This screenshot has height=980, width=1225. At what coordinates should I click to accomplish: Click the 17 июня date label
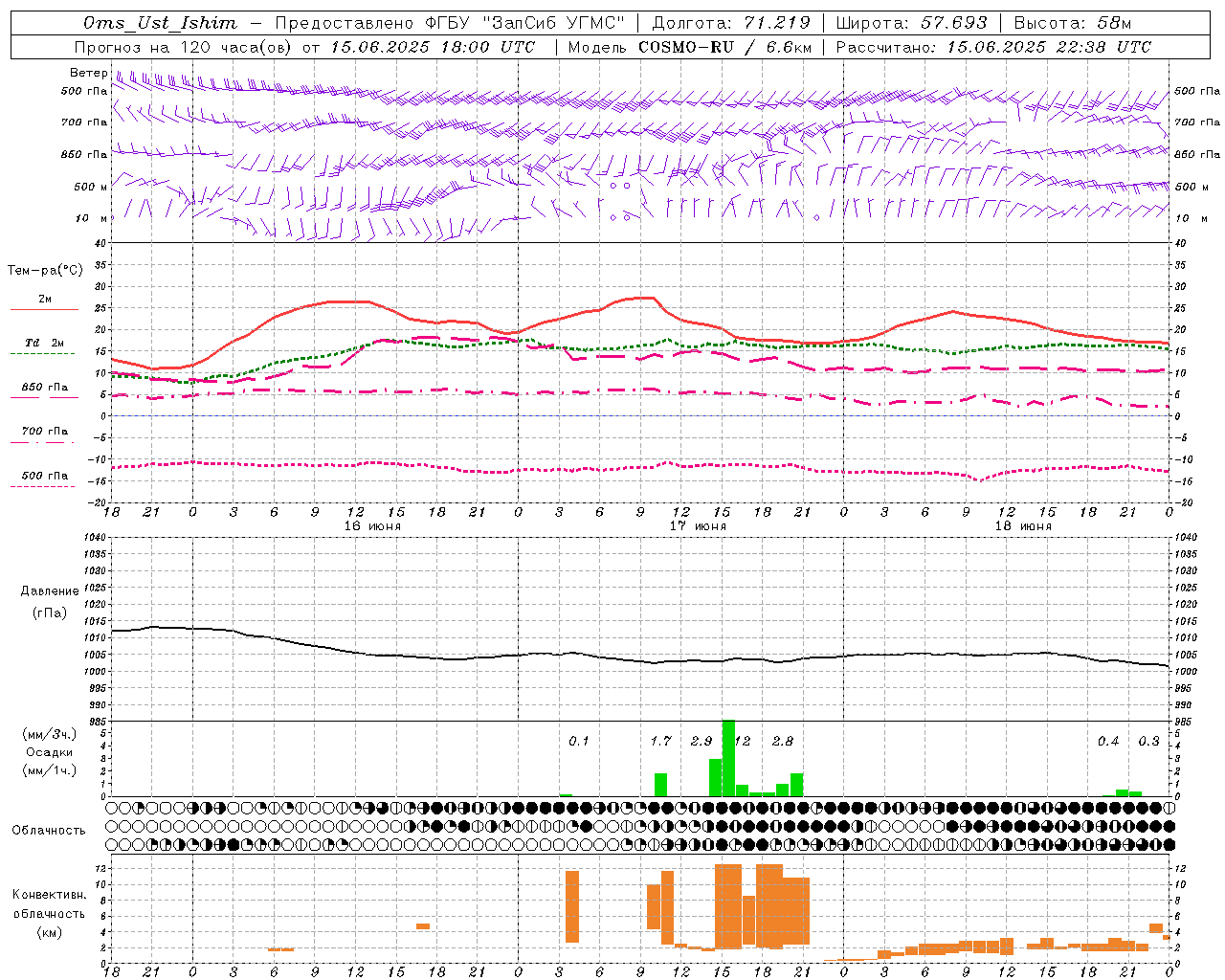[698, 526]
